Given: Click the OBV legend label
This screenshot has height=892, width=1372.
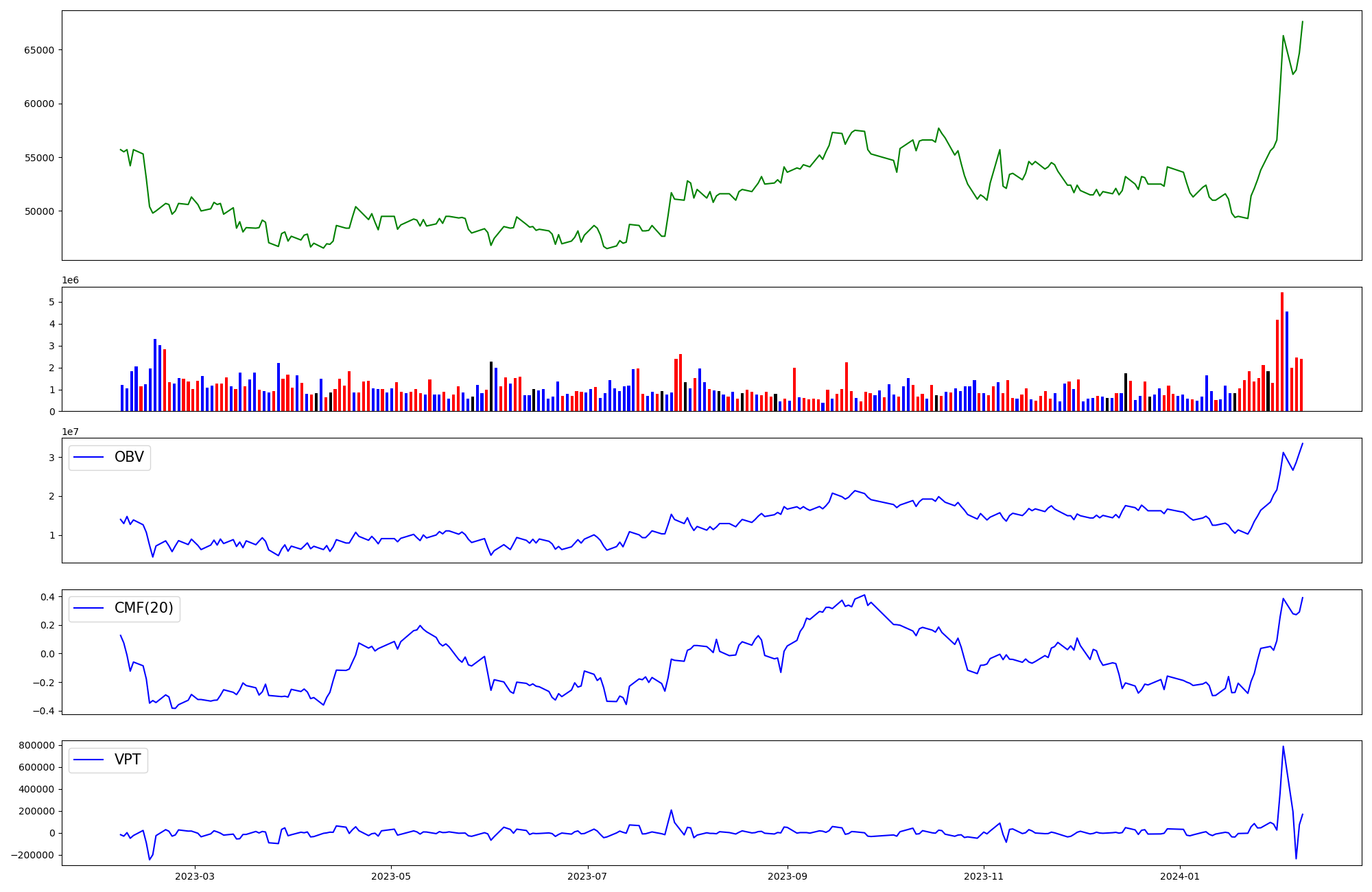Looking at the screenshot, I should pyautogui.click(x=129, y=457).
